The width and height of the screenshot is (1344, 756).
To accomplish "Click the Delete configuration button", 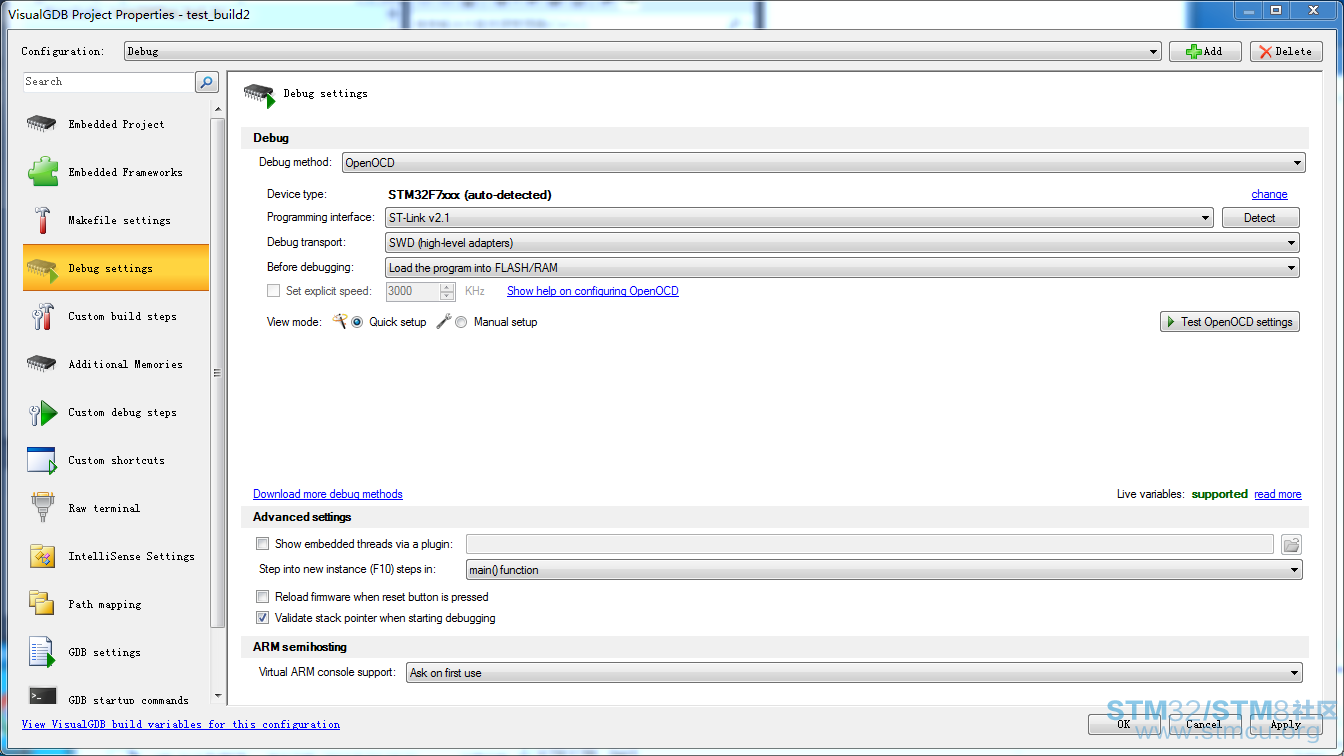I will [1286, 51].
